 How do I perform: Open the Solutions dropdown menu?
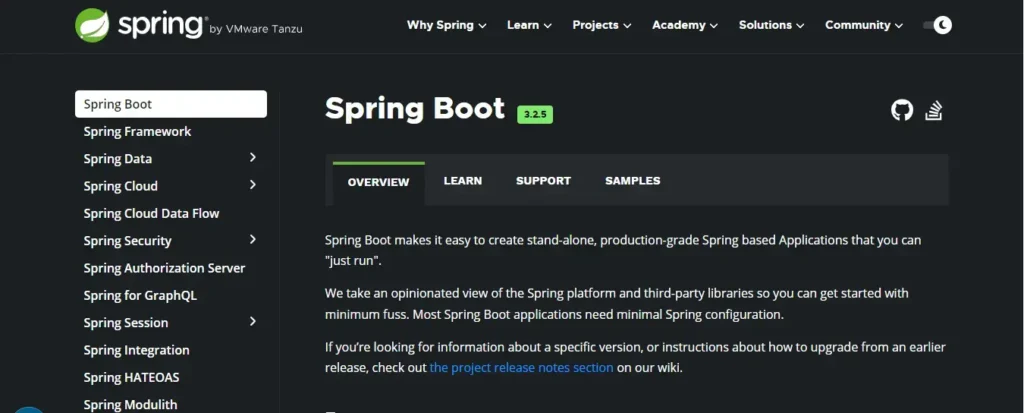(x=771, y=25)
